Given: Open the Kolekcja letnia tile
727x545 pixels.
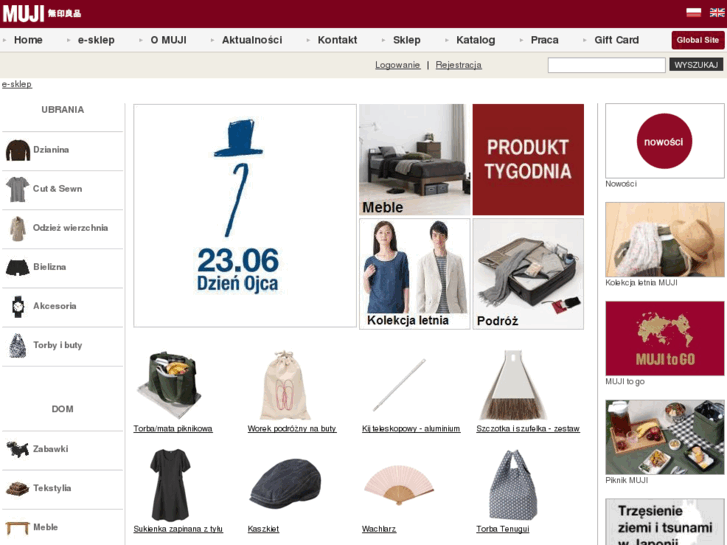Looking at the screenshot, I should (x=415, y=274).
